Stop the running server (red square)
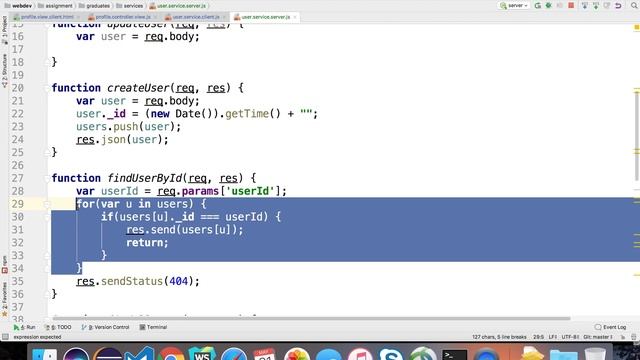The height and width of the screenshot is (360, 640). (571, 6)
